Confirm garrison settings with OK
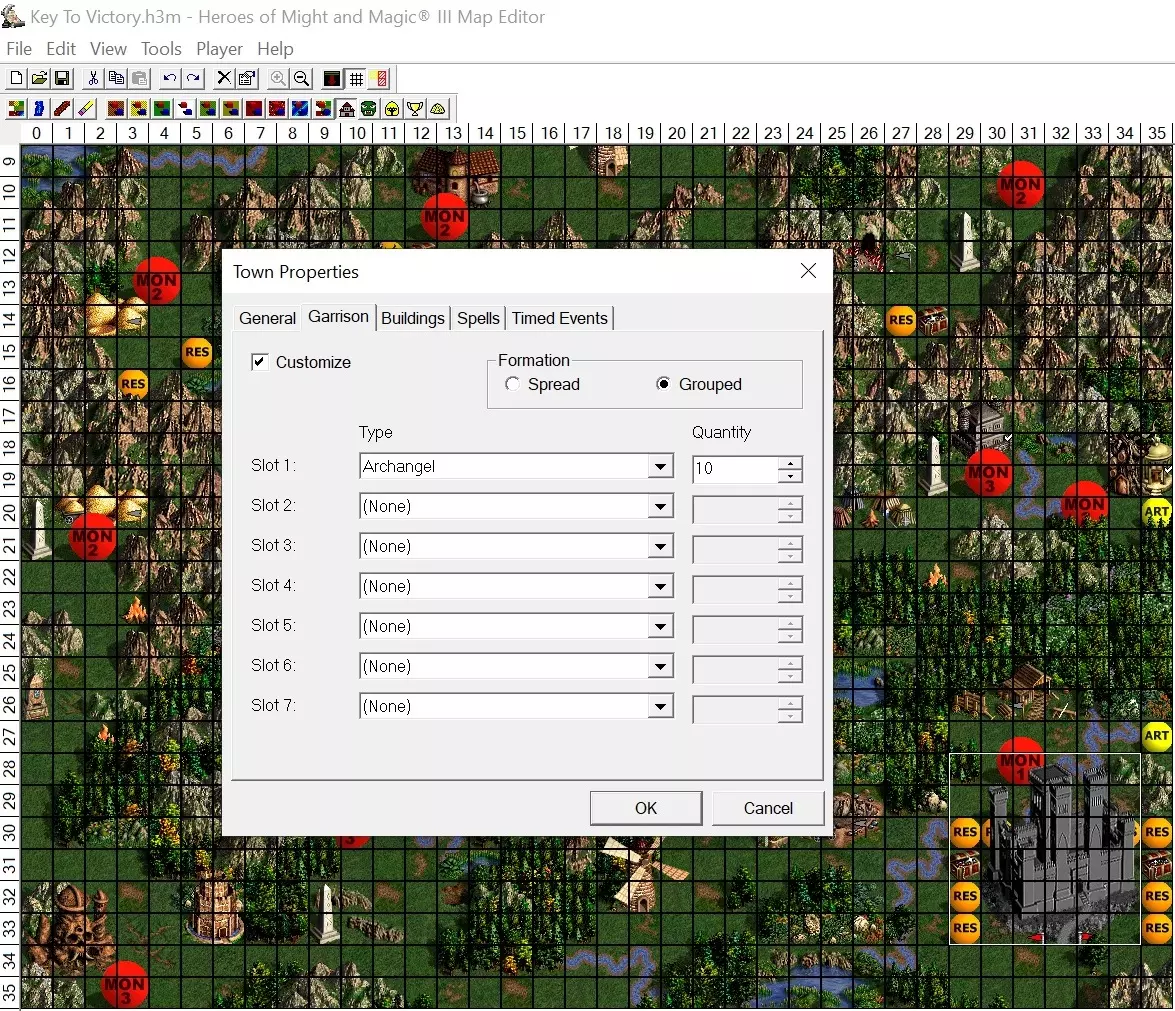1175x1011 pixels. [646, 808]
